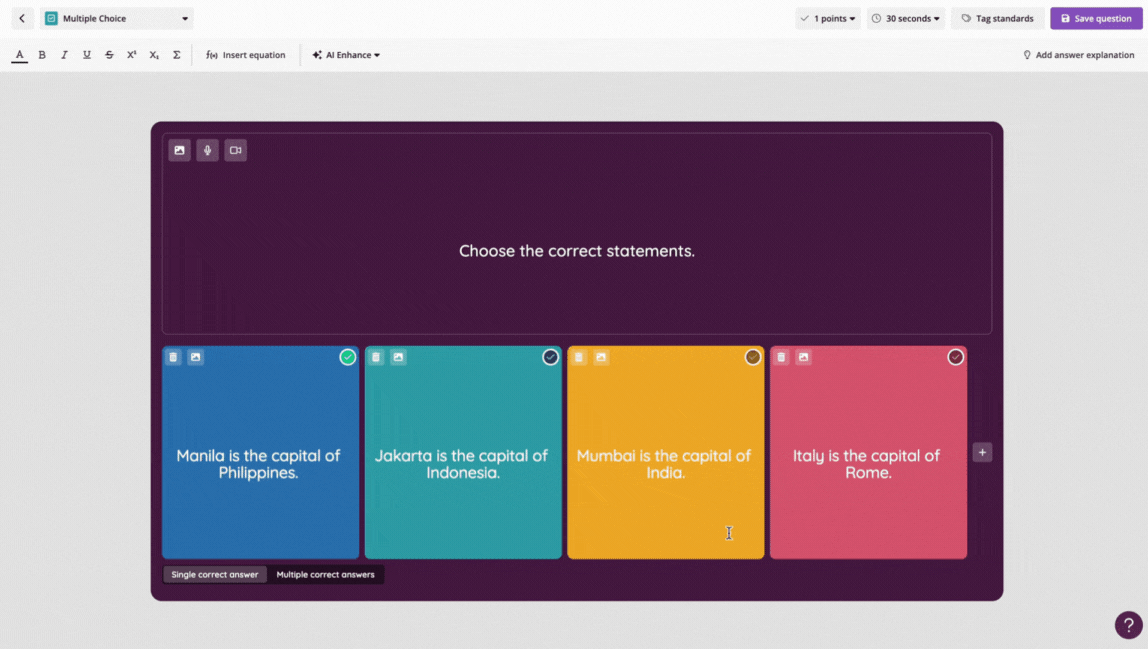The height and width of the screenshot is (649, 1148).
Task: Delete the Mumbai answer option
Action: [579, 357]
